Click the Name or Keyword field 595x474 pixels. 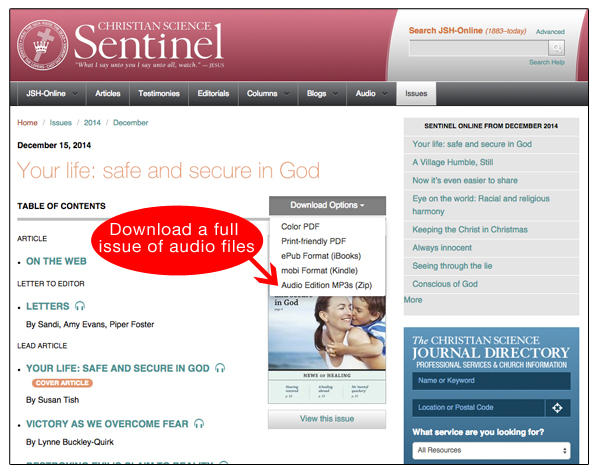tap(491, 381)
